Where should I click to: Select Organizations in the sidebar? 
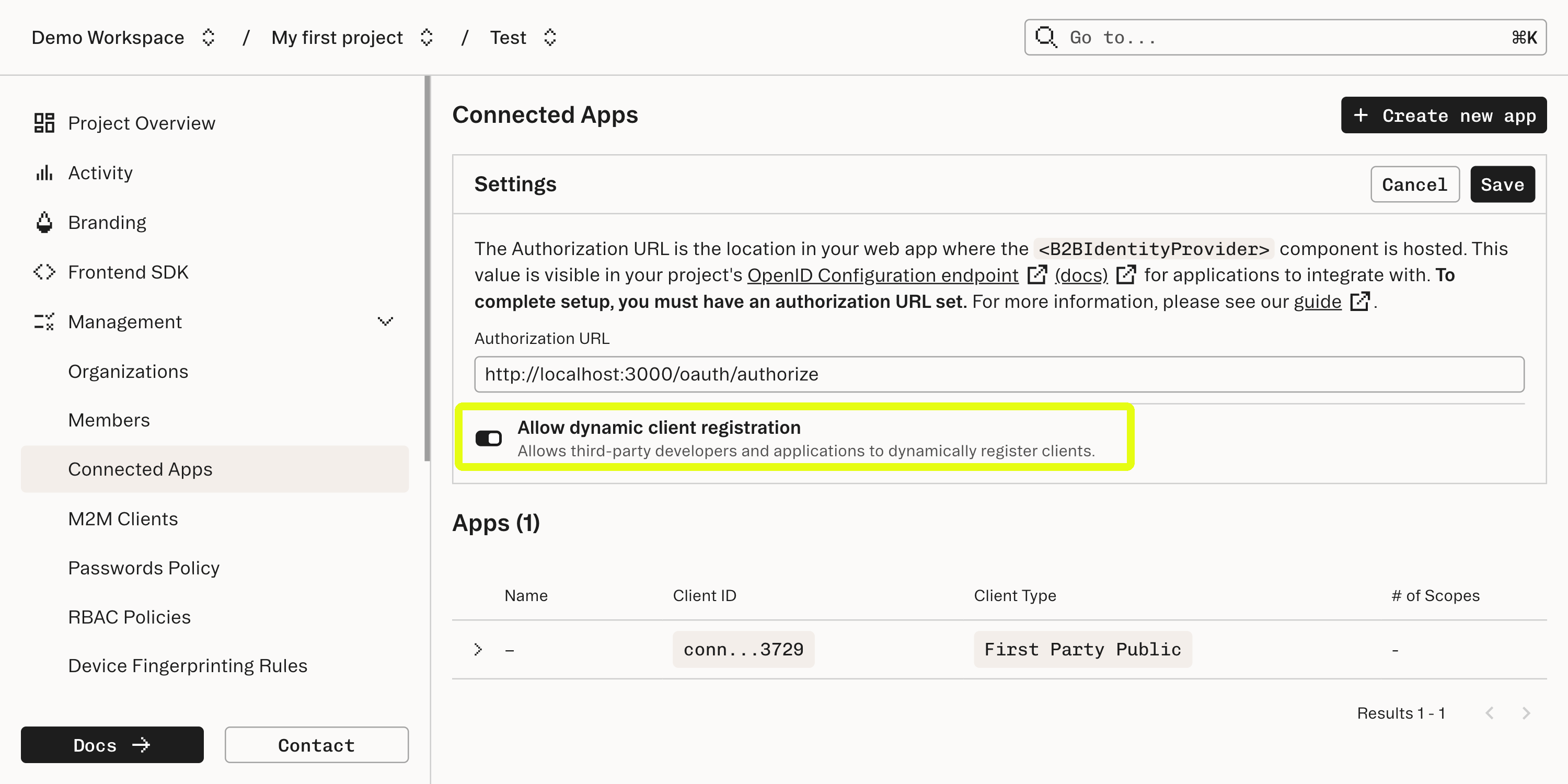coord(128,371)
